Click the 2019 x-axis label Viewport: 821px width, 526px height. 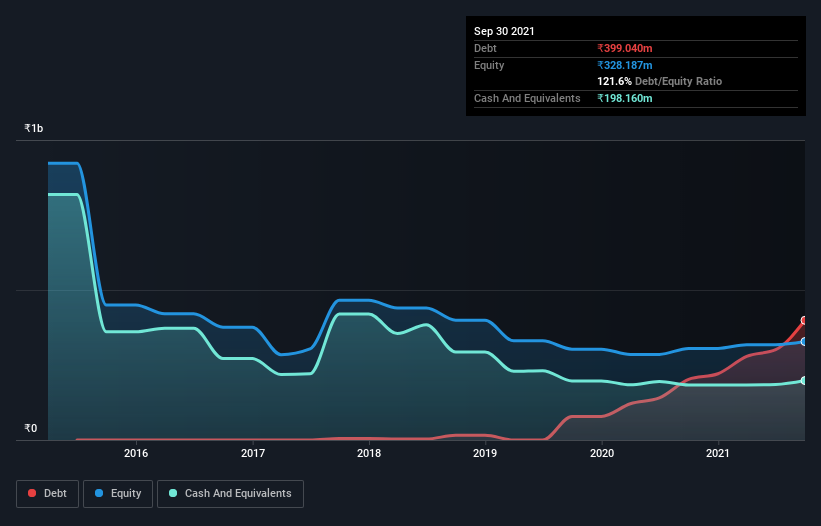point(485,454)
